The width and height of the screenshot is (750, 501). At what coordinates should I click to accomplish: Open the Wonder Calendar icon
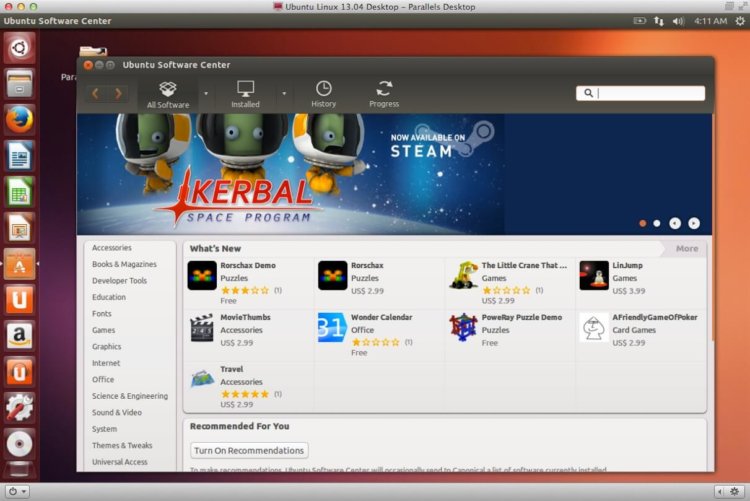pyautogui.click(x=332, y=328)
